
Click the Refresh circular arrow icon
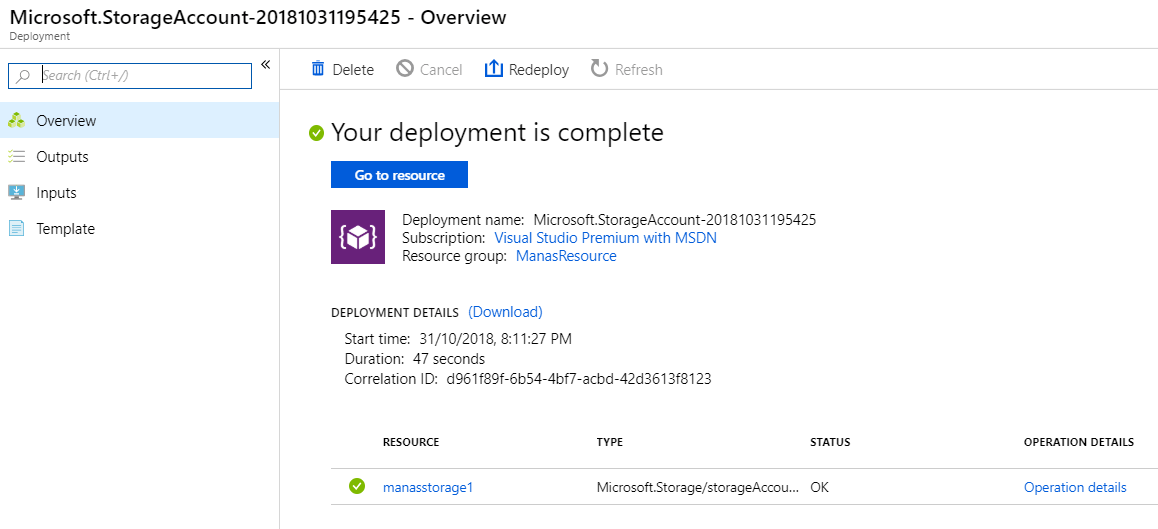pyautogui.click(x=599, y=69)
